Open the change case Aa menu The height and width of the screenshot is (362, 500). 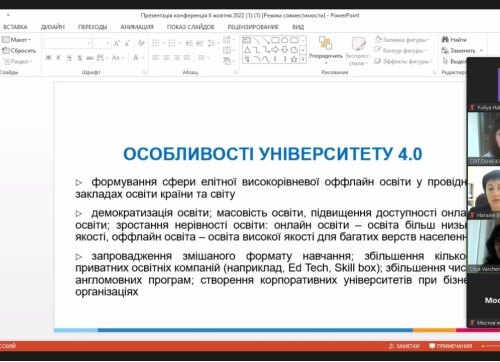(117, 58)
